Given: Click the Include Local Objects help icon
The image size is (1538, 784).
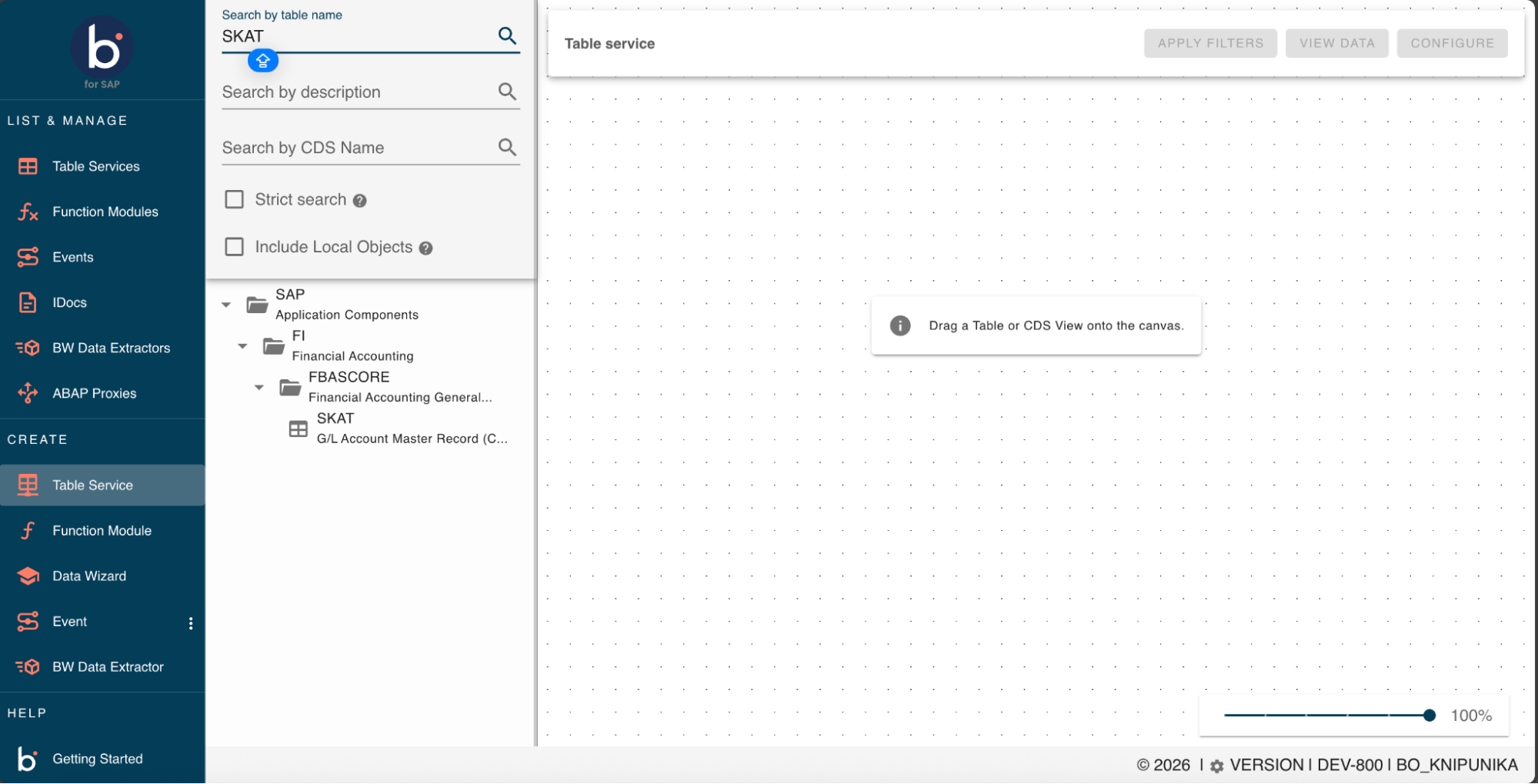Looking at the screenshot, I should point(425,248).
